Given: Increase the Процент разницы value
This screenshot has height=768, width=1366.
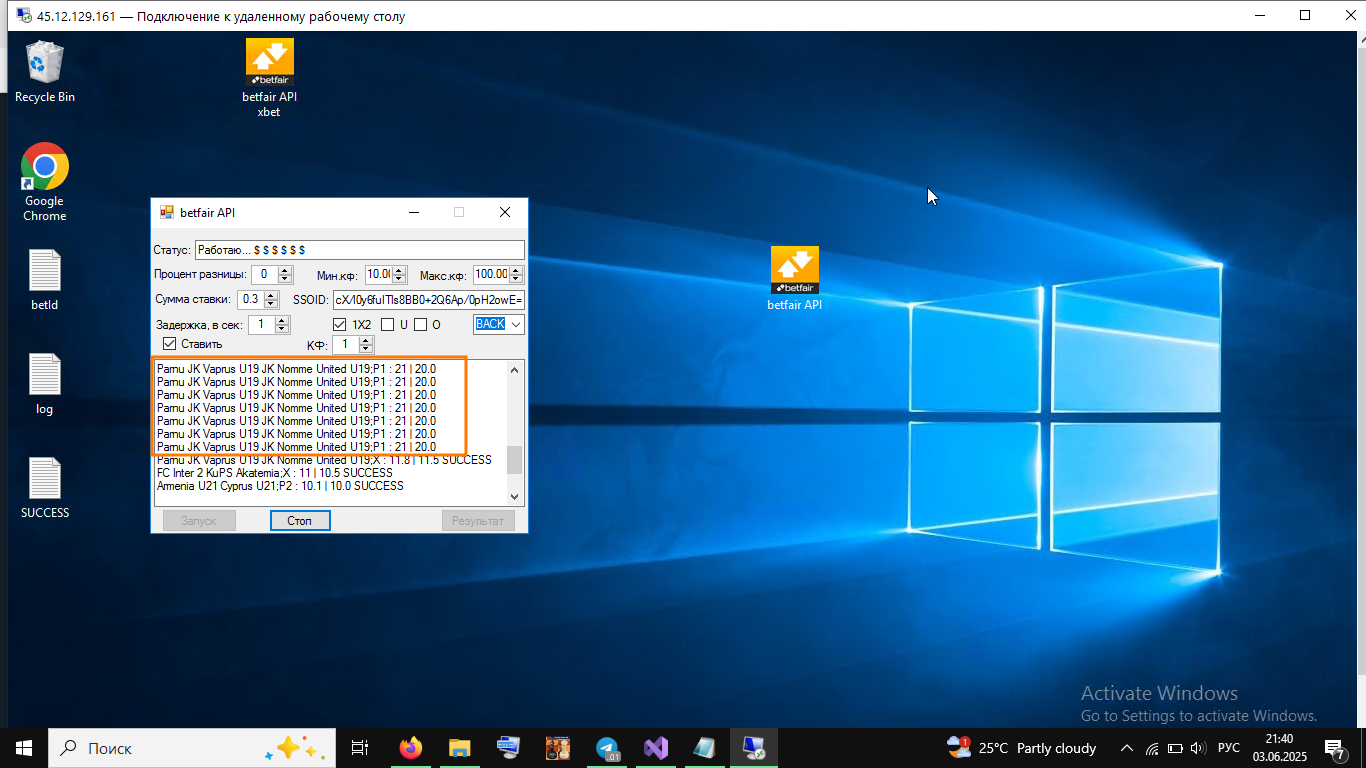Looking at the screenshot, I should pyautogui.click(x=285, y=270).
